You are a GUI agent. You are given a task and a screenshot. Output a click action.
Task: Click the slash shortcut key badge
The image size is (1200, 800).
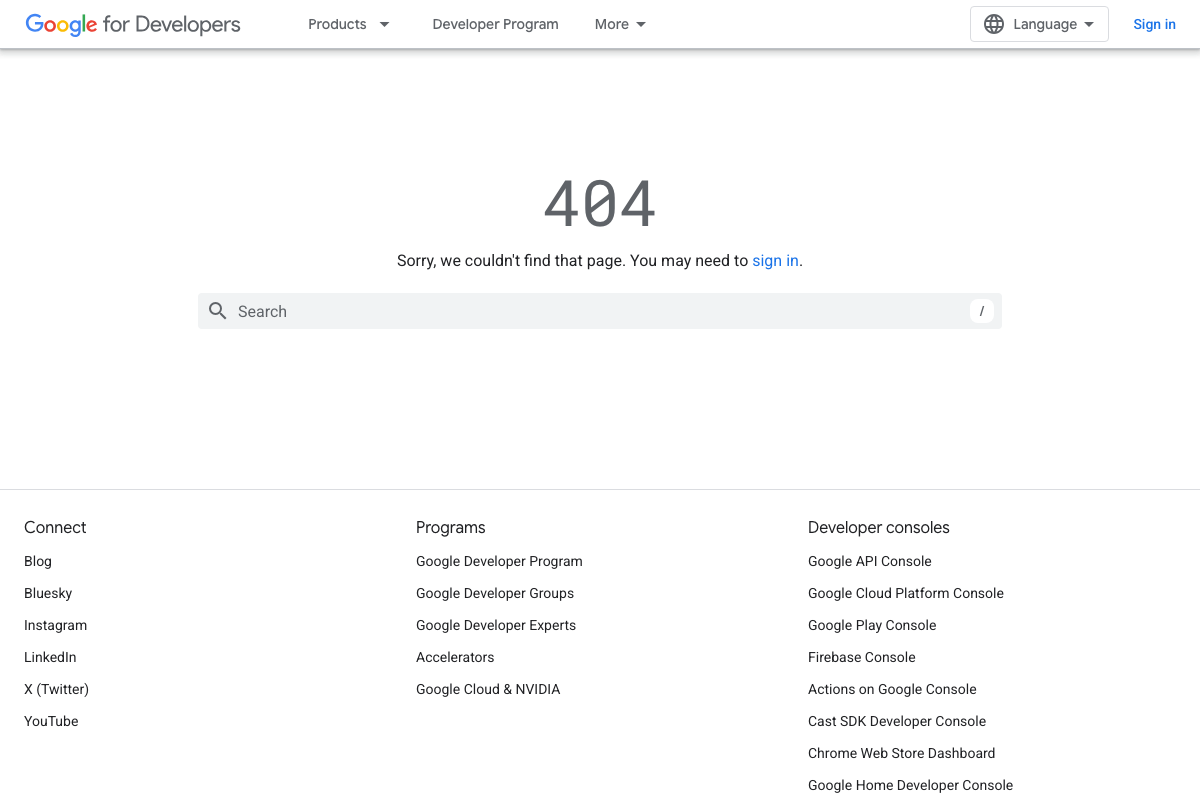982,311
